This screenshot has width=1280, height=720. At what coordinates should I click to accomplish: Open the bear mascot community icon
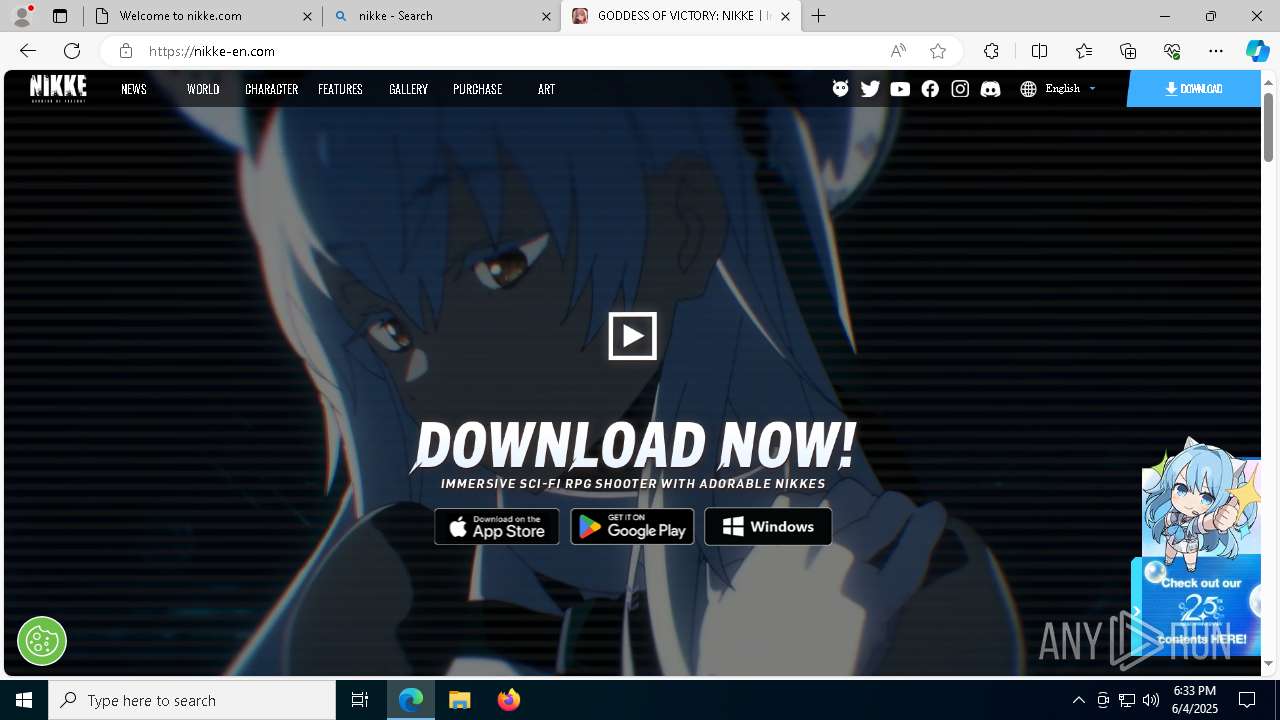pyautogui.click(x=840, y=89)
